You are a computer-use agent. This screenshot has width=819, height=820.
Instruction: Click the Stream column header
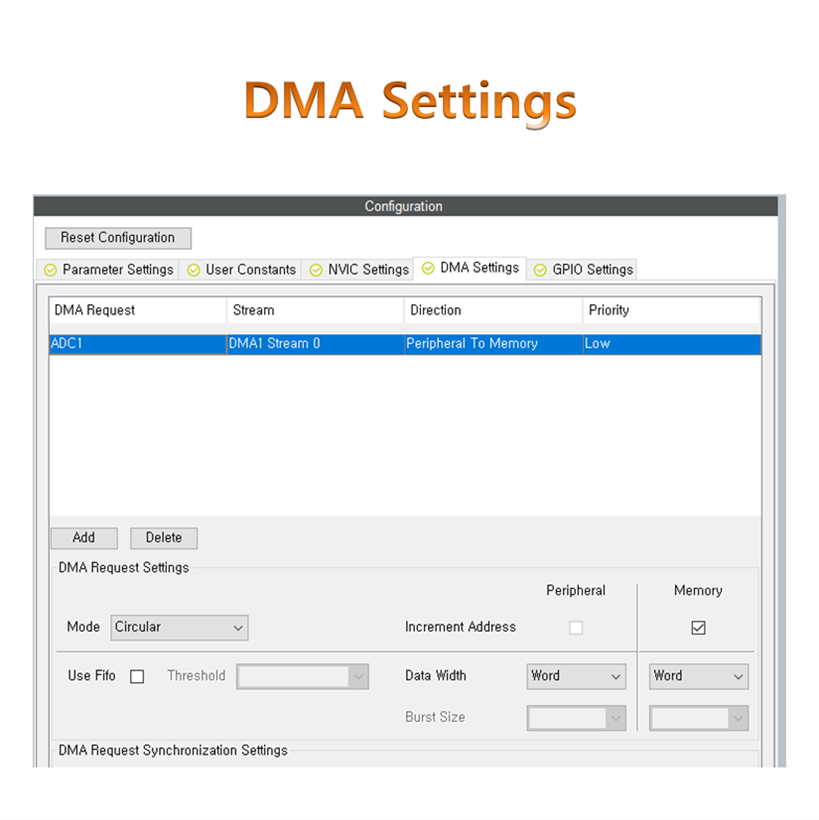316,310
